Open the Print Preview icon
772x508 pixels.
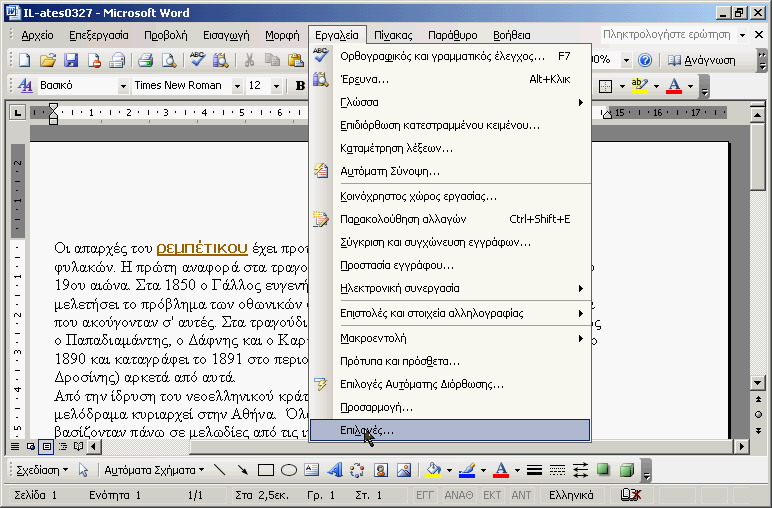[x=169, y=60]
